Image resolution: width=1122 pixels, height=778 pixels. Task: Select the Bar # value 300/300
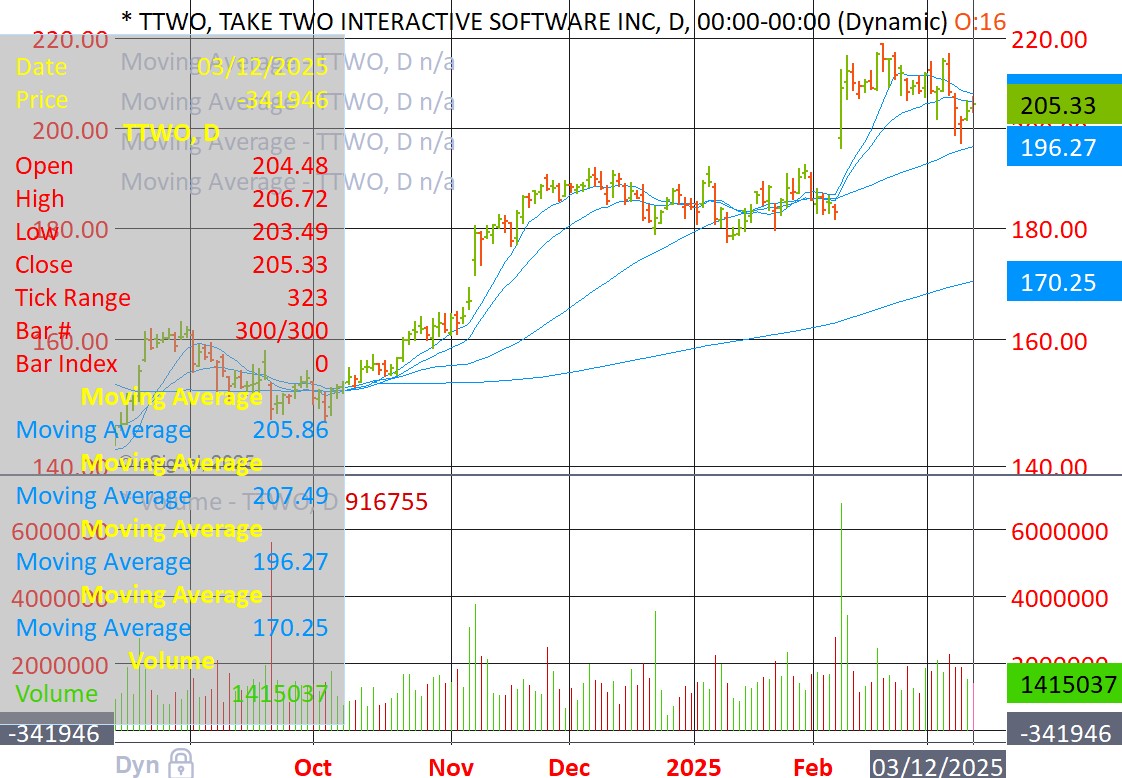click(282, 331)
